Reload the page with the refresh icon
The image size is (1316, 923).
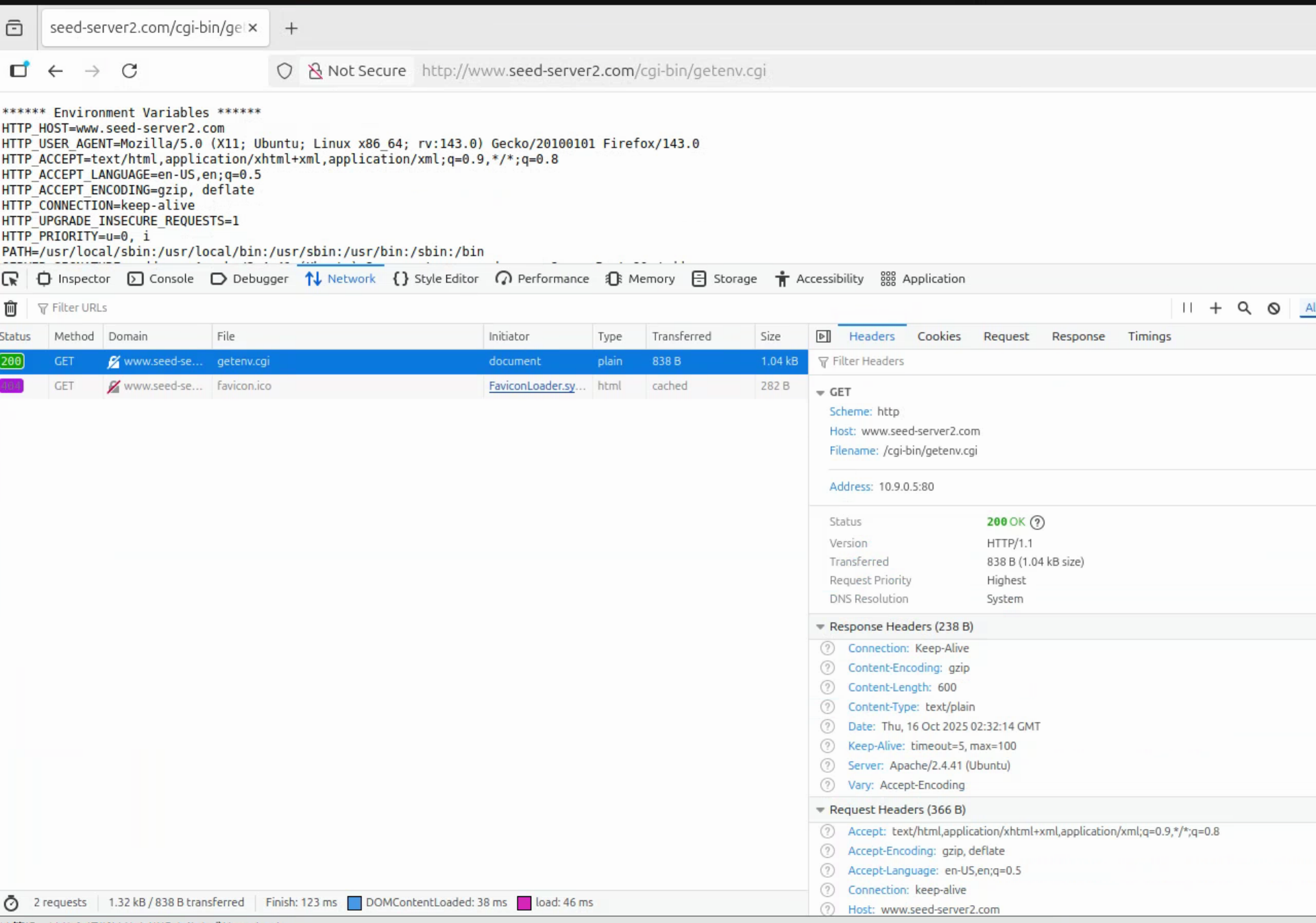tap(130, 71)
